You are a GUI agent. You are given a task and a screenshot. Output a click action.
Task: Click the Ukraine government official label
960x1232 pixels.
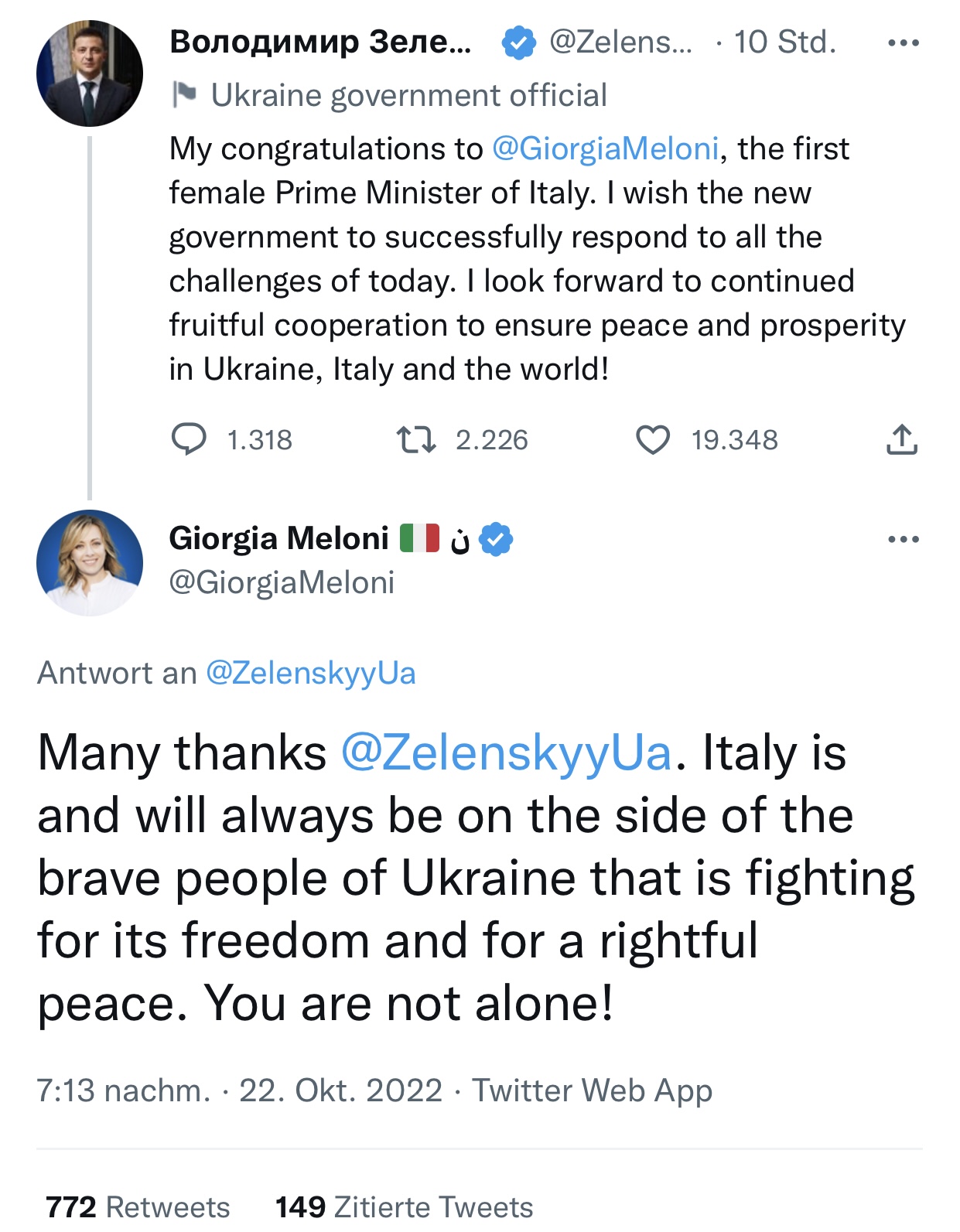(408, 95)
